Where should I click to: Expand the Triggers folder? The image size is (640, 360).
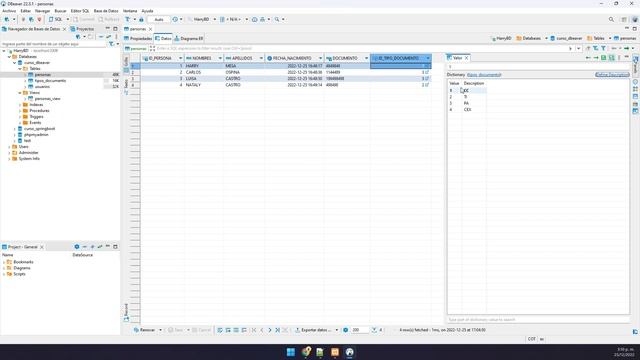[x=20, y=117]
